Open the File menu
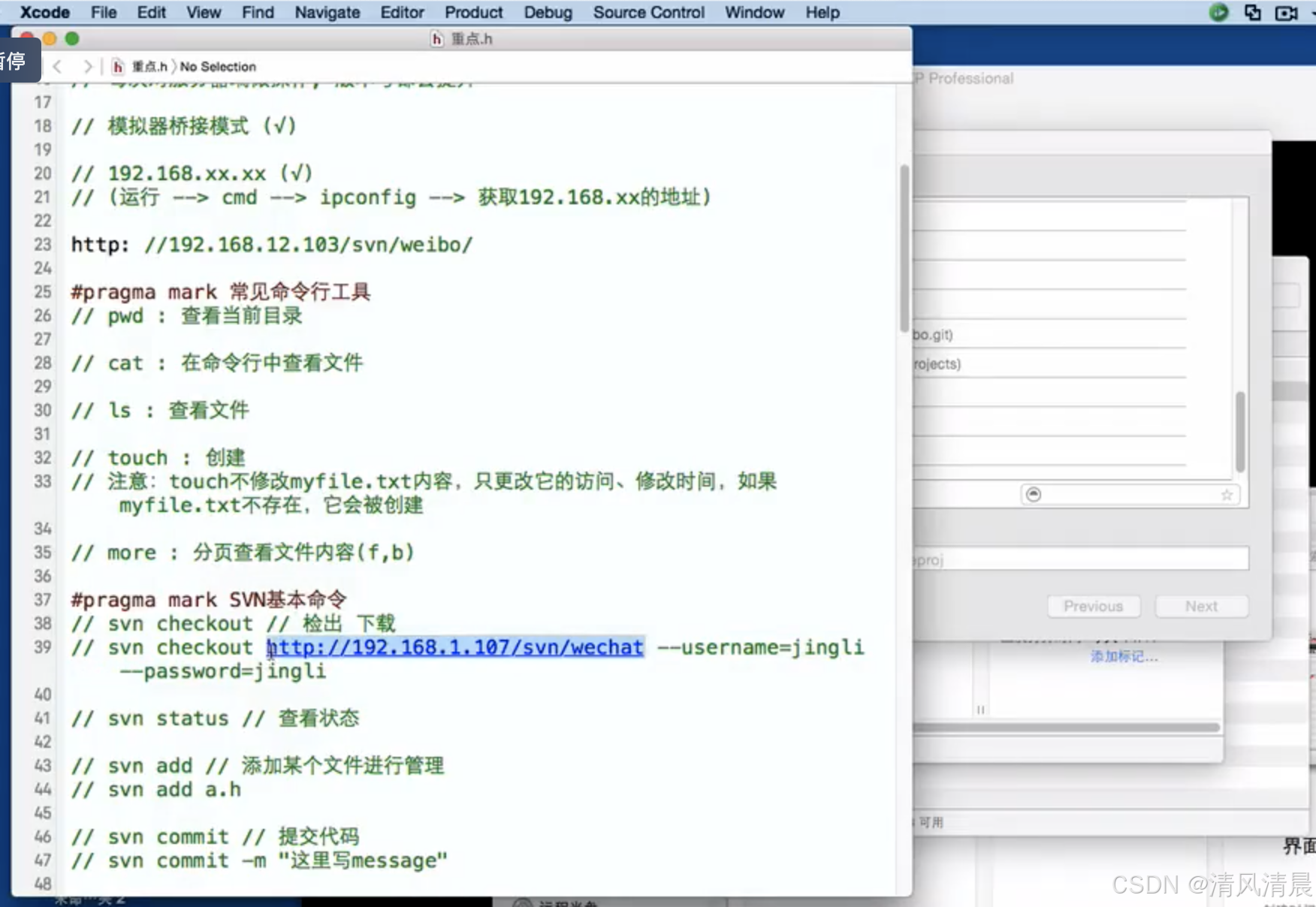The image size is (1316, 907). pos(104,12)
